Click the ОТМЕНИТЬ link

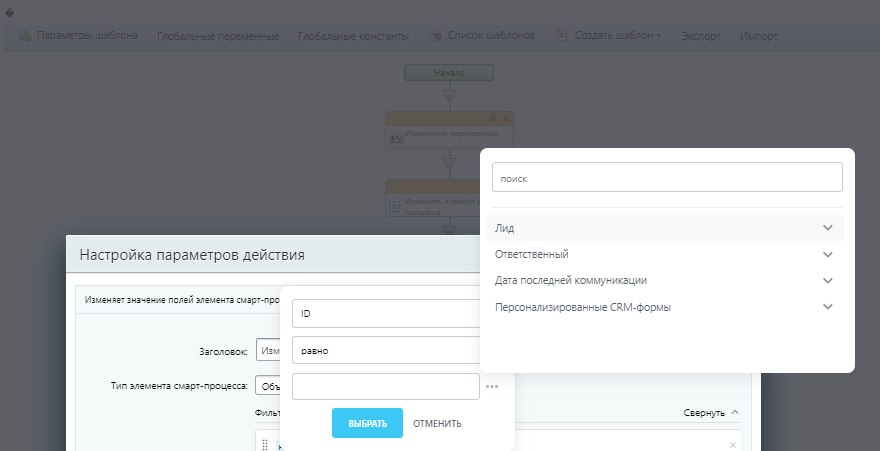click(x=437, y=424)
